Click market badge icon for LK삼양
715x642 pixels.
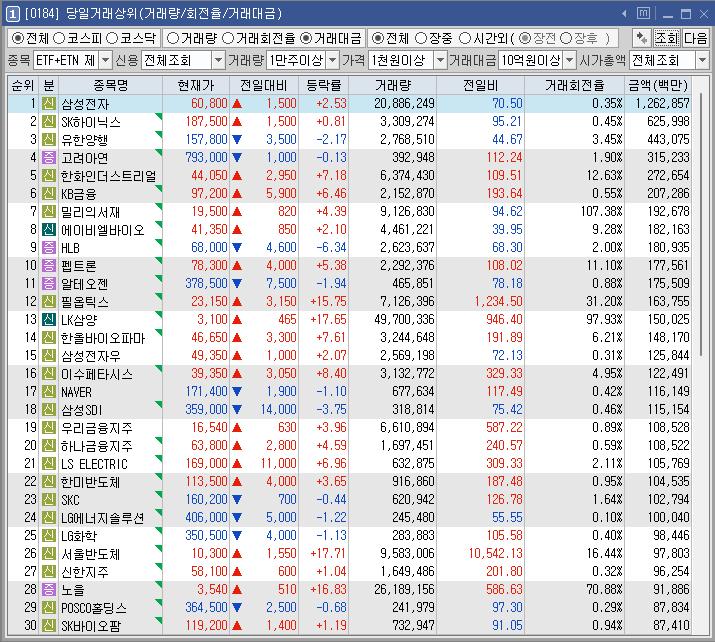tap(49, 320)
